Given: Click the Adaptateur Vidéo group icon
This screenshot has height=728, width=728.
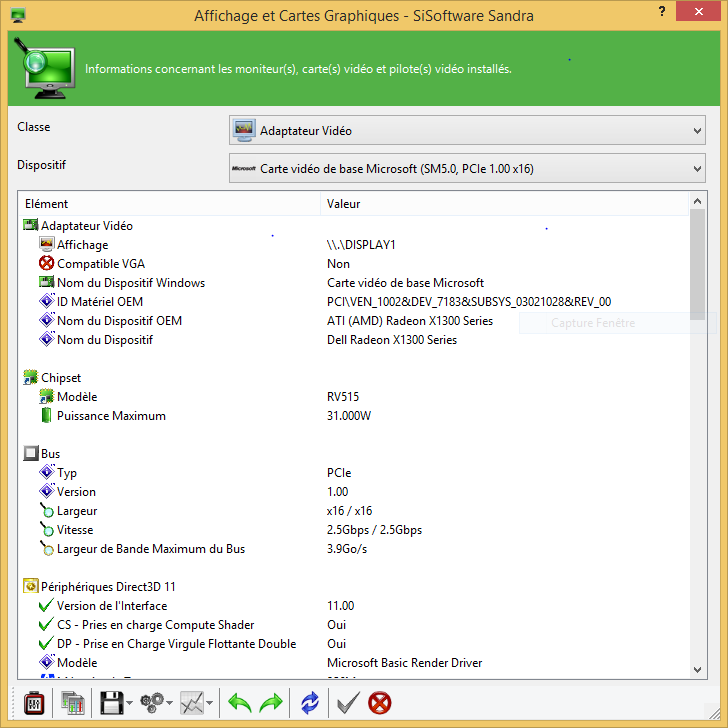Looking at the screenshot, I should click(31, 225).
